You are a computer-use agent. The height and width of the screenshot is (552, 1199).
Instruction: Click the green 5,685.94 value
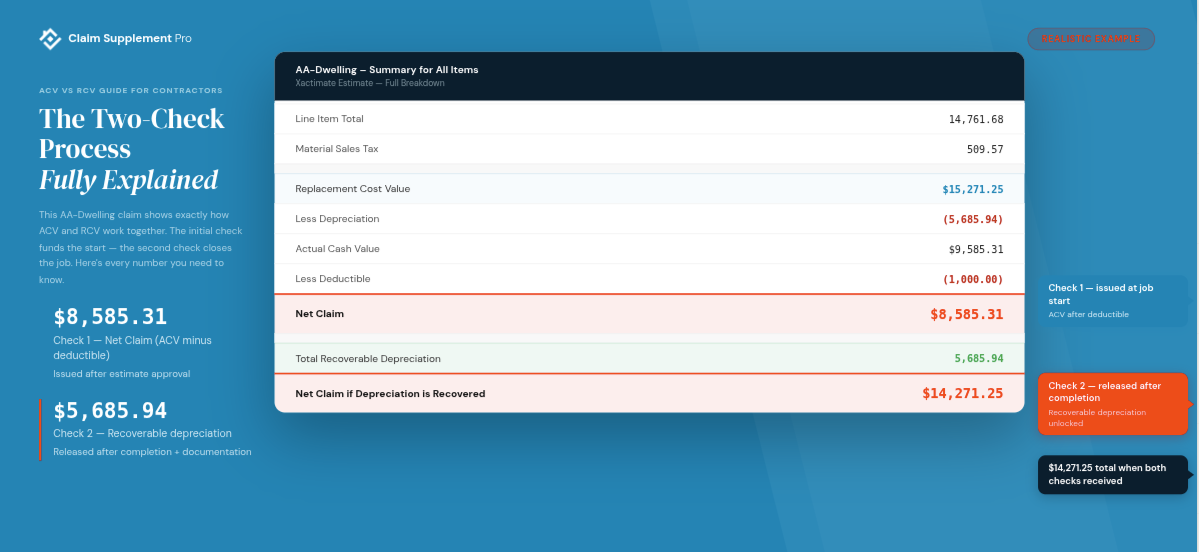pos(979,359)
